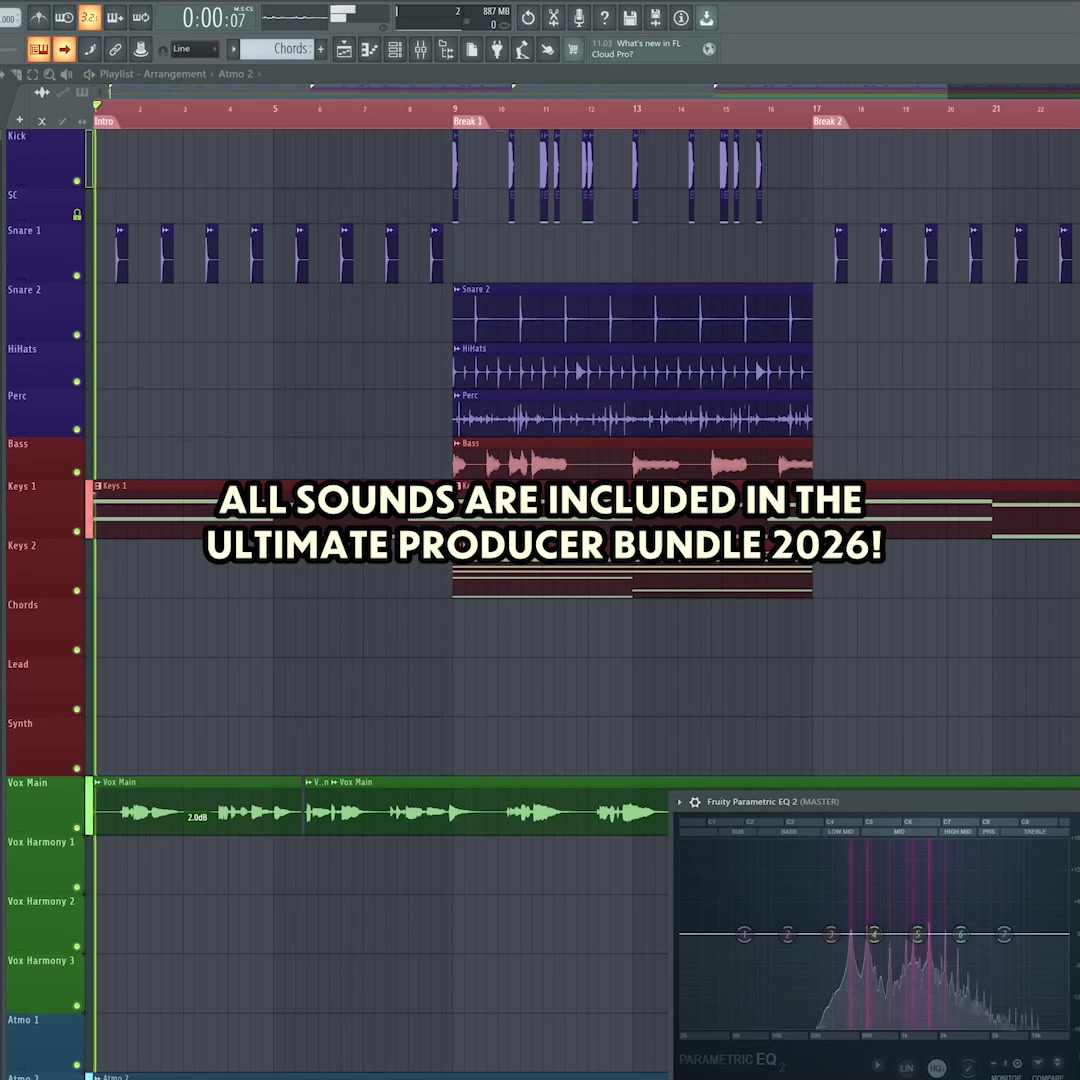Open Parametric EQ 2 gear settings
1080x1080 pixels.
click(x=695, y=802)
